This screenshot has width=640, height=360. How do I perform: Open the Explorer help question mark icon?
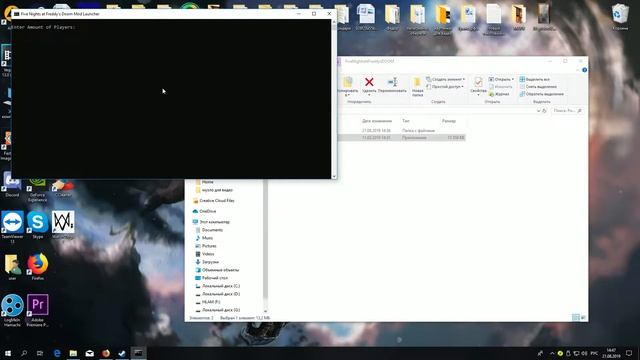(x=584, y=70)
